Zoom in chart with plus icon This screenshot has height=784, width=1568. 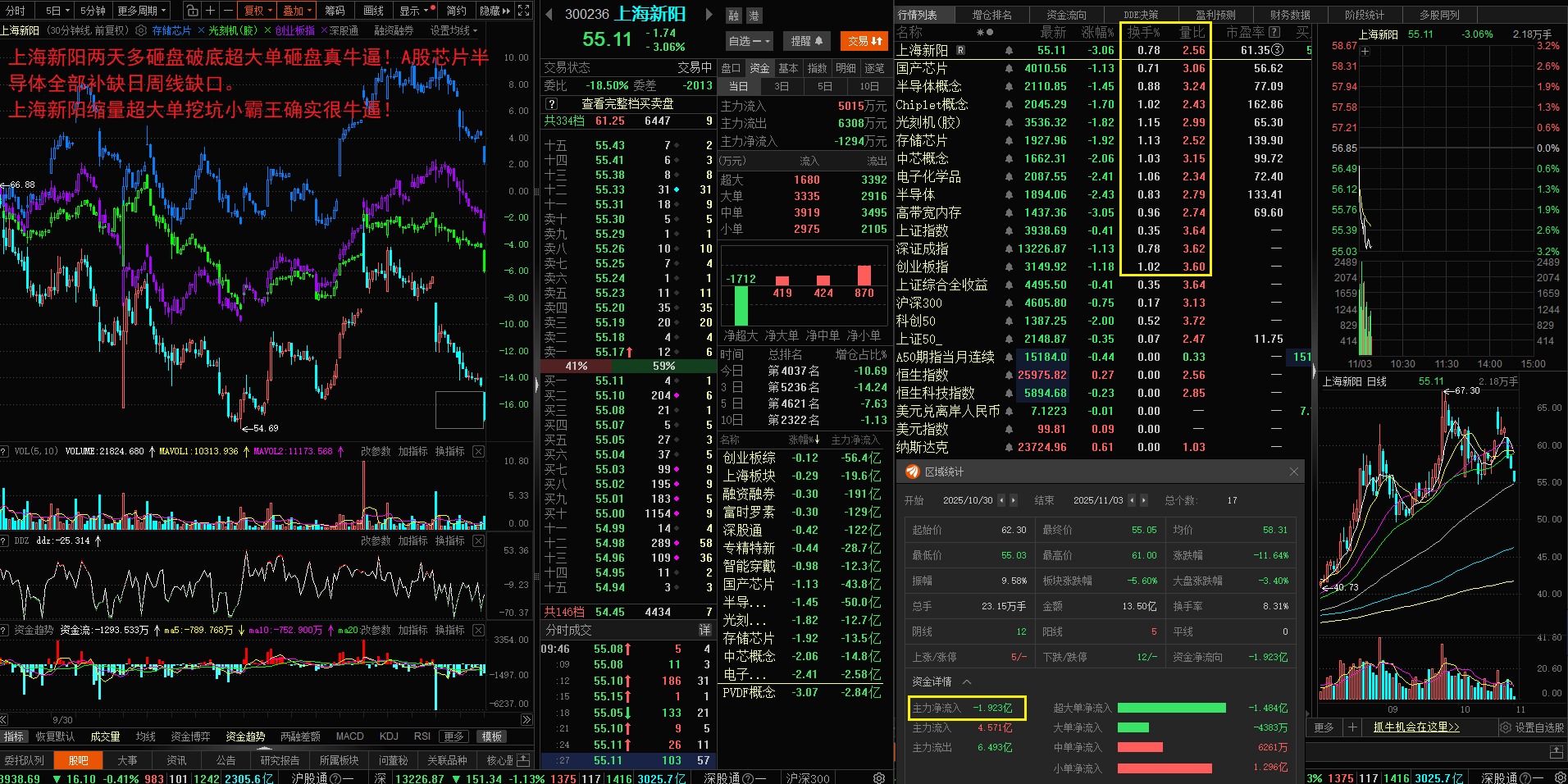coord(211,11)
